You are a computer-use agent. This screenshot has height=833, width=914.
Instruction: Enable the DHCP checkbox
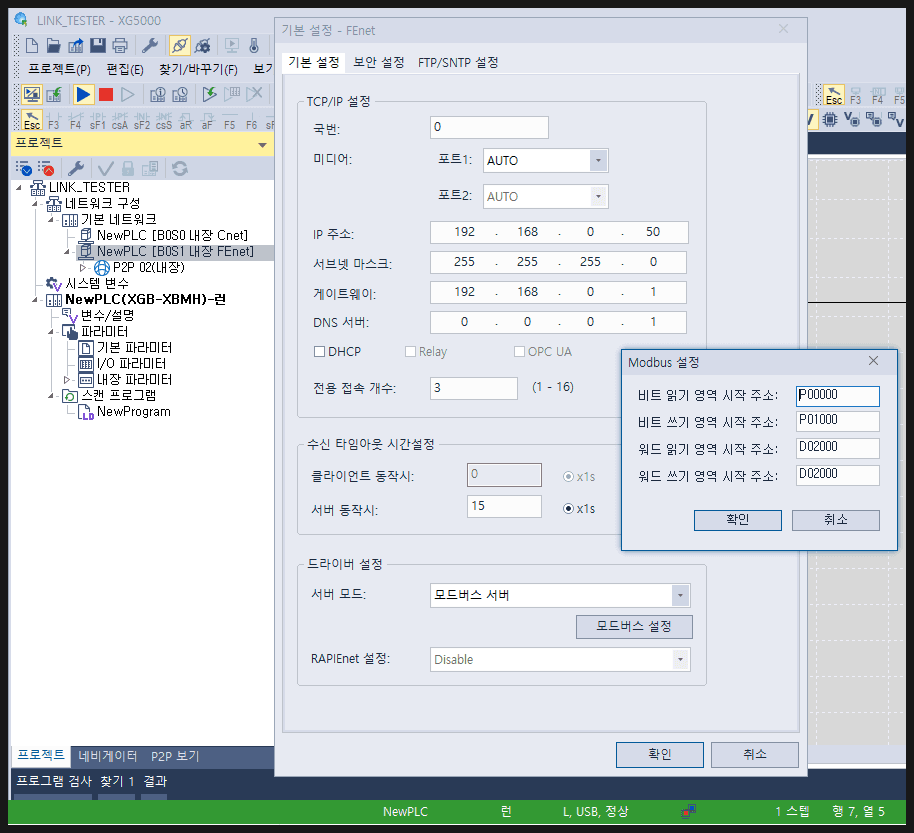coord(319,352)
